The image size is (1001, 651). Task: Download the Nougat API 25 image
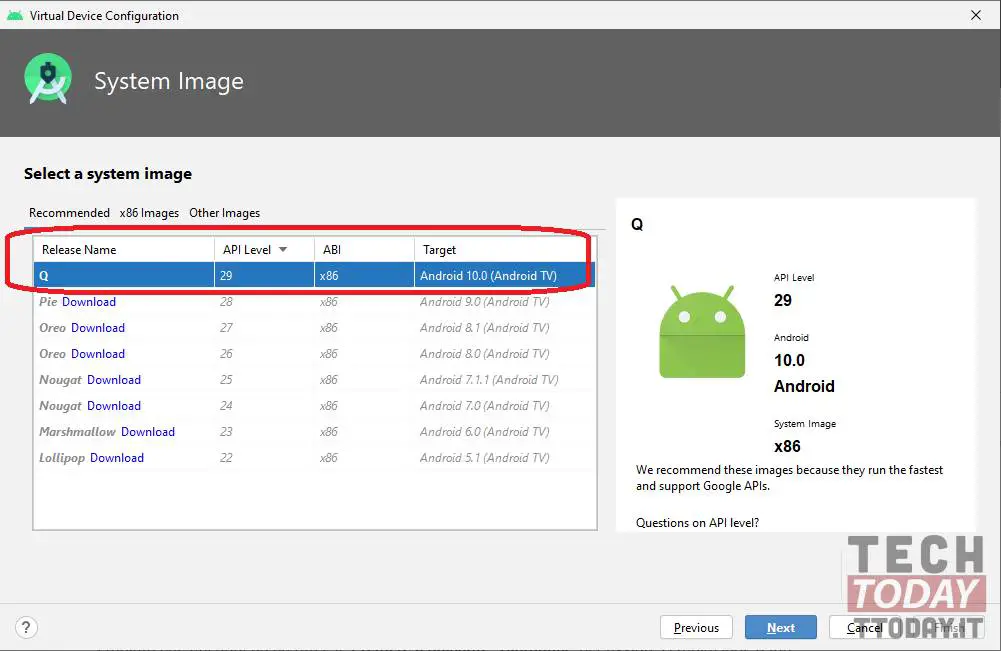114,380
